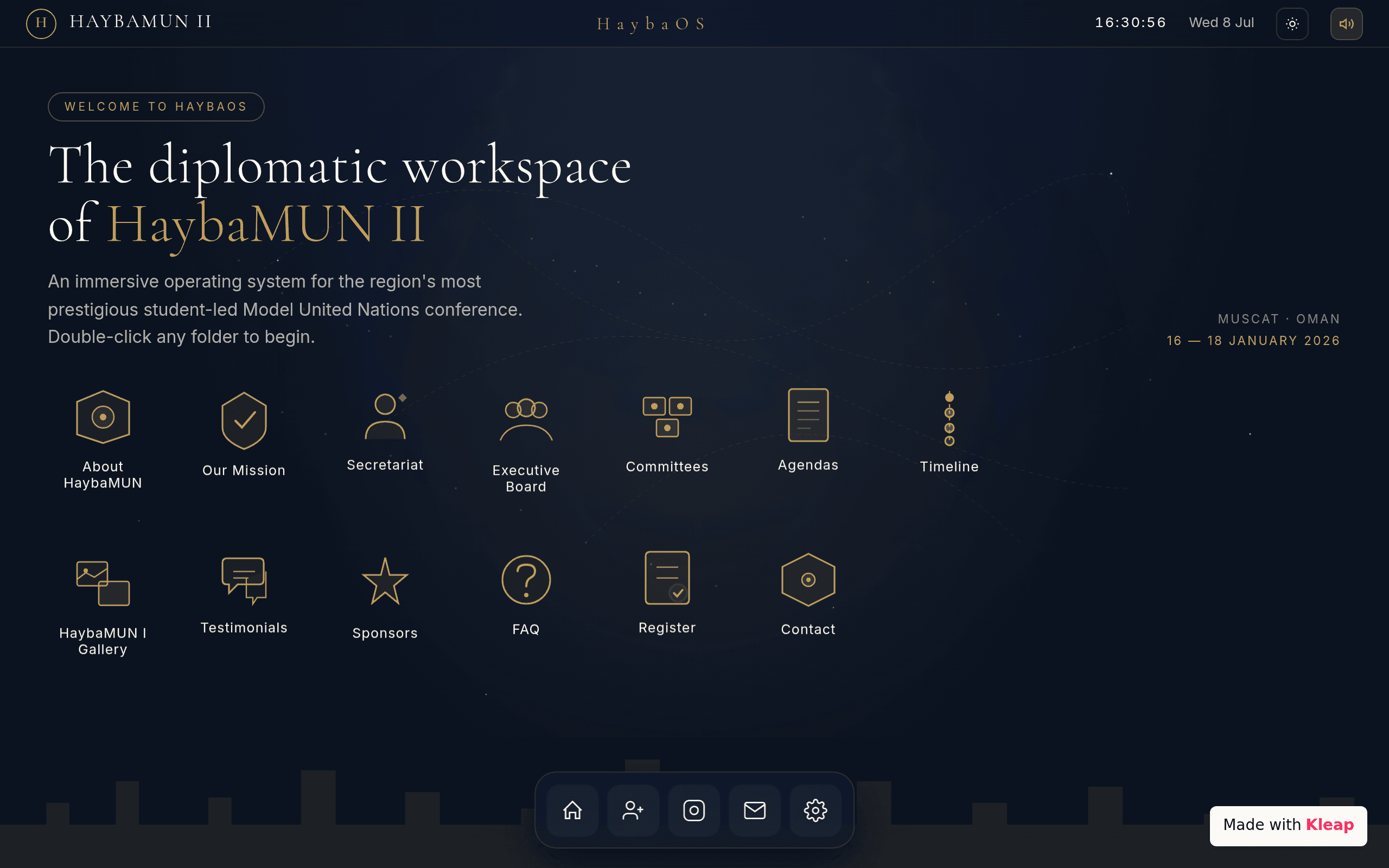Open the Agendas document icon

(x=808, y=415)
